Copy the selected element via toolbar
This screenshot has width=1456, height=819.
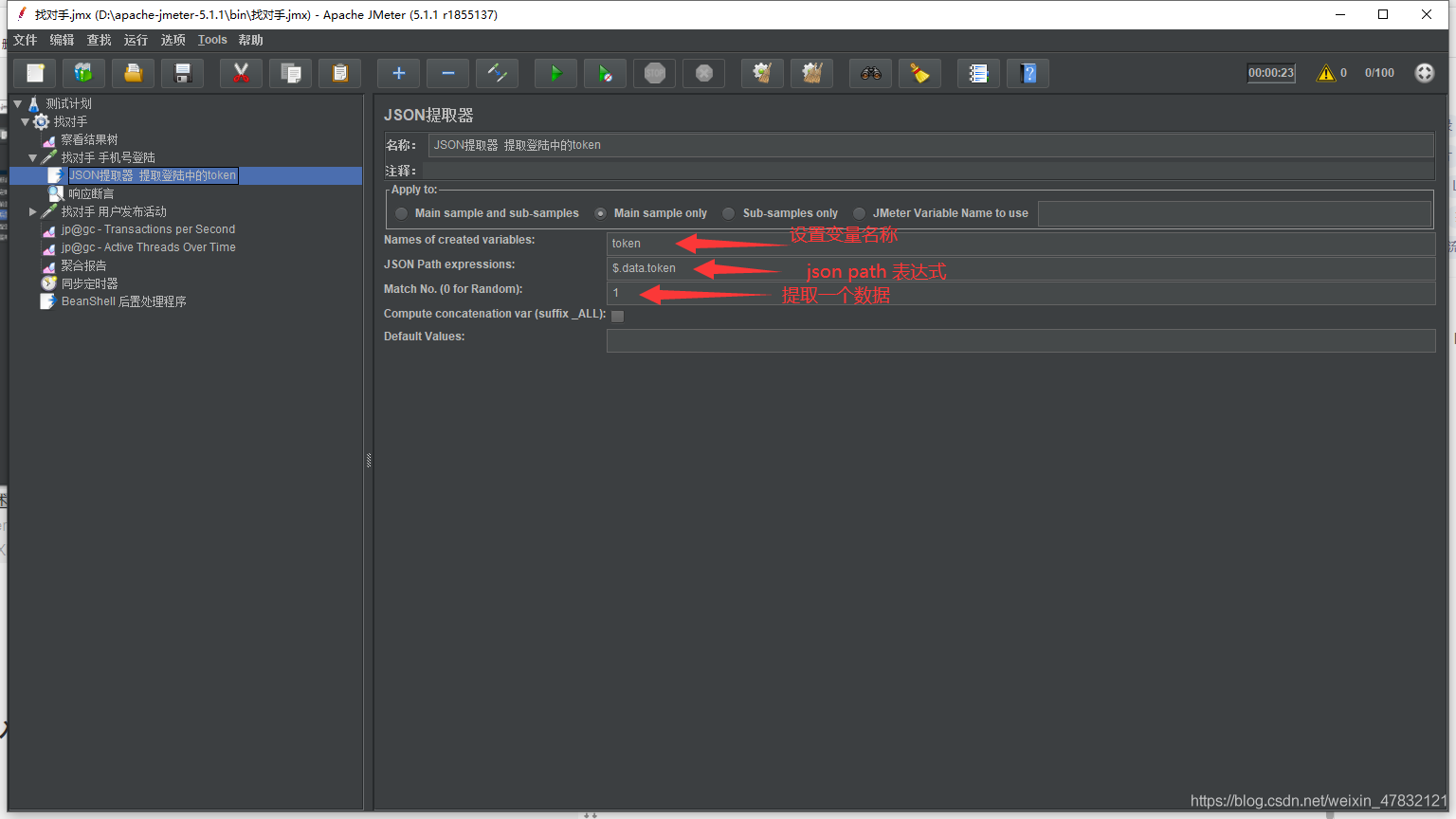(291, 73)
